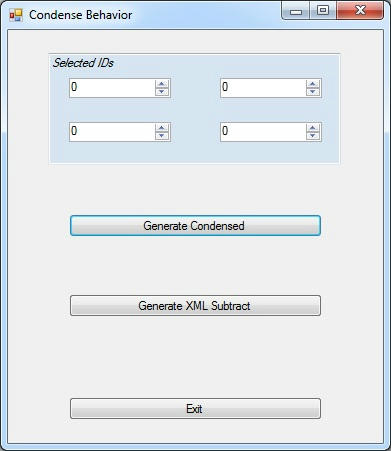This screenshot has width=391, height=451.
Task: Click the Generate Condensed button
Action: click(195, 226)
